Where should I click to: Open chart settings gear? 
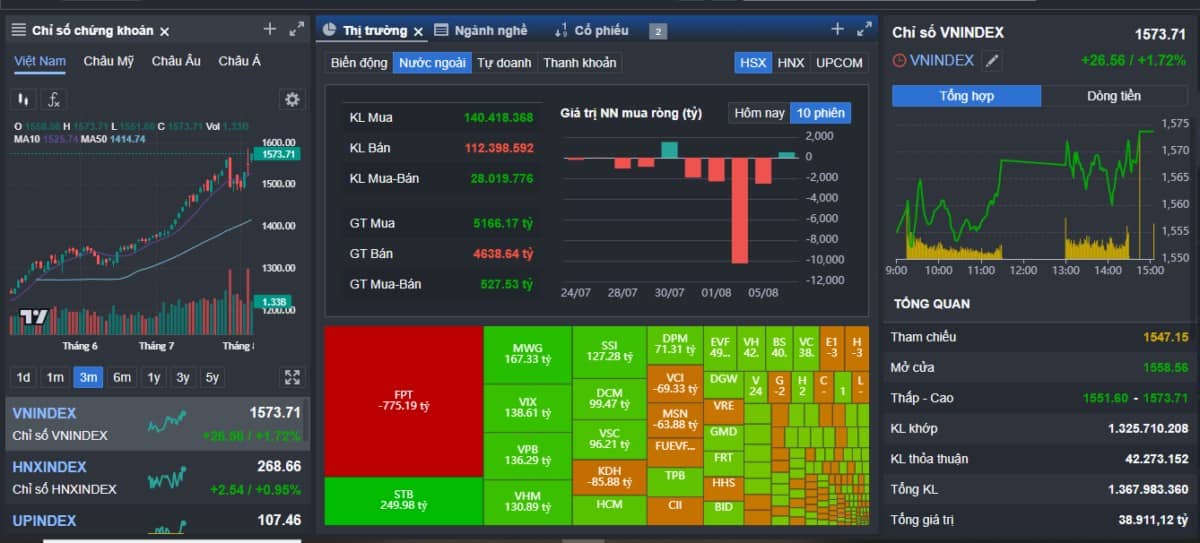(x=292, y=99)
